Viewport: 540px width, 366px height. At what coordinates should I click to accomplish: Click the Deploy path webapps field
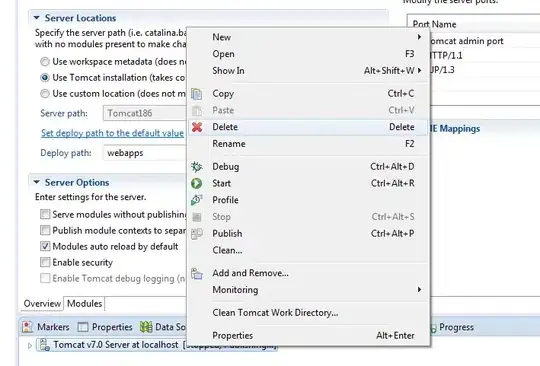tap(145, 153)
